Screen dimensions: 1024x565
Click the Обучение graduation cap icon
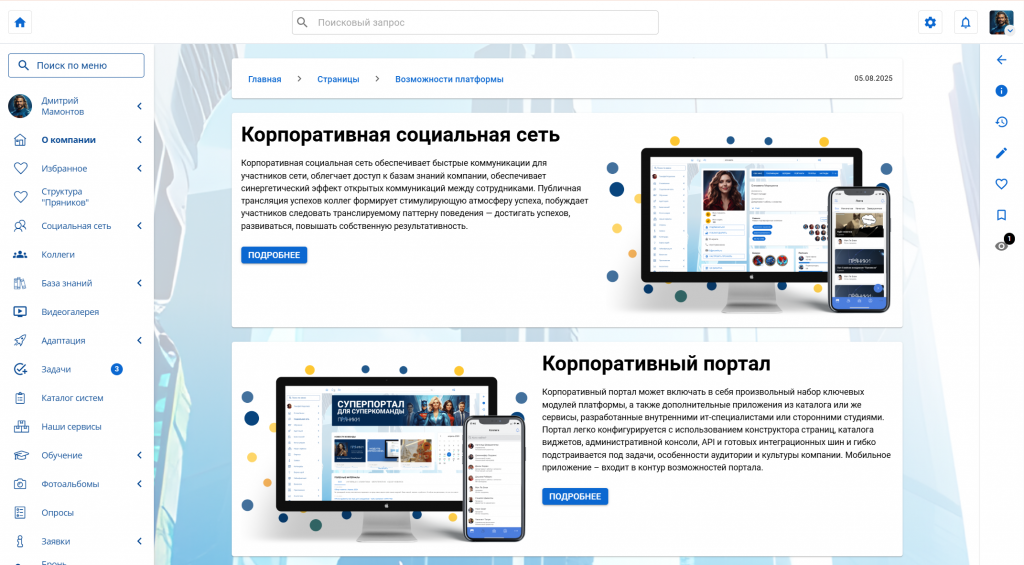[x=20, y=455]
